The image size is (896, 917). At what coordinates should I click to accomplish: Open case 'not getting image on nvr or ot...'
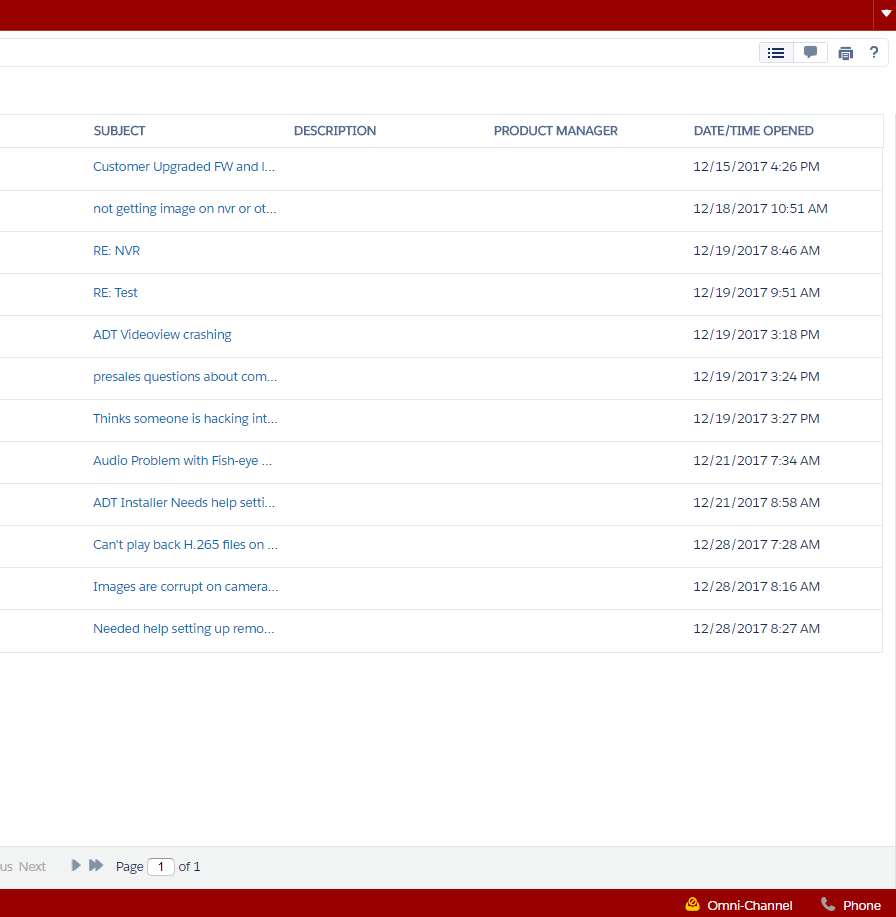(184, 209)
